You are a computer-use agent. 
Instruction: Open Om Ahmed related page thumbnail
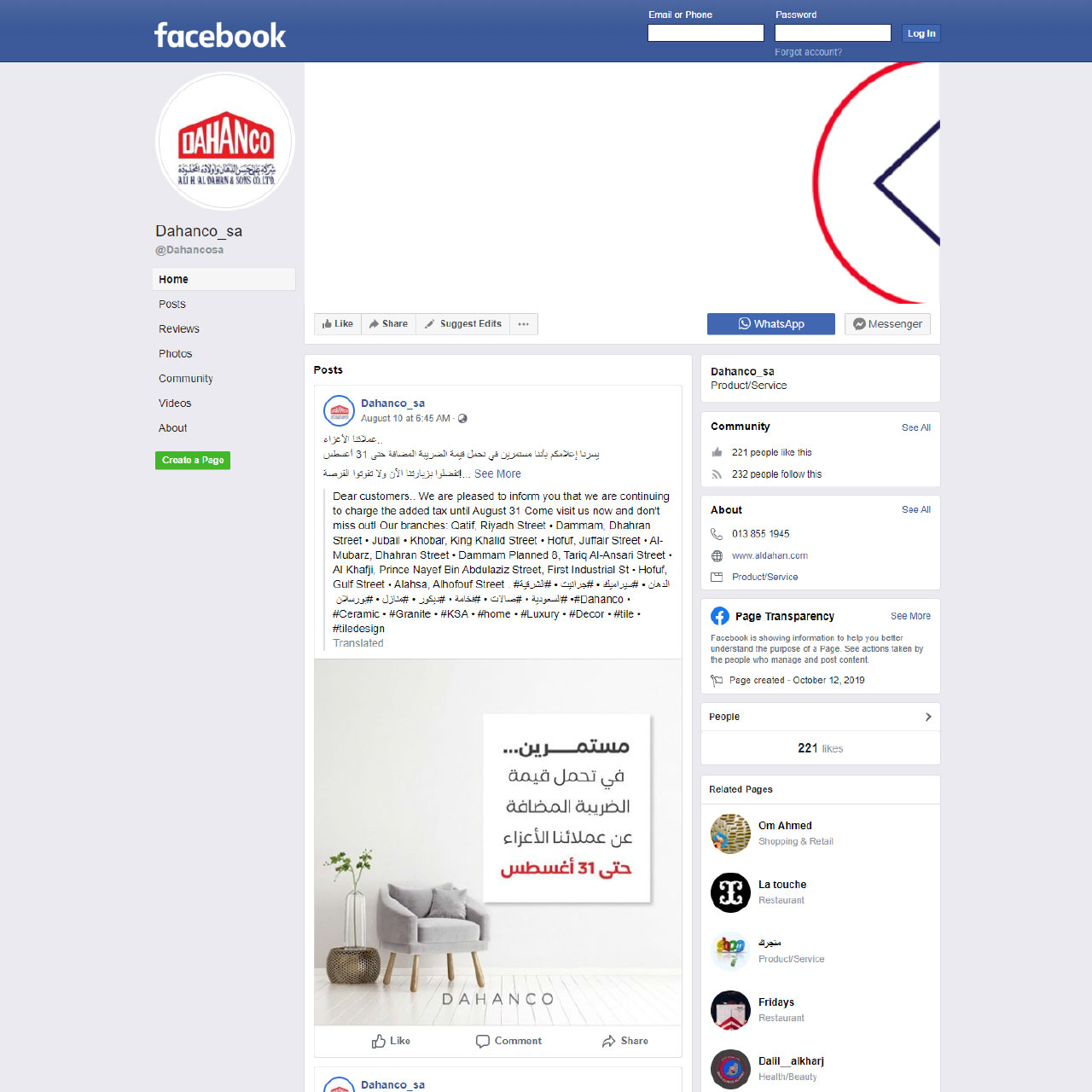point(730,834)
